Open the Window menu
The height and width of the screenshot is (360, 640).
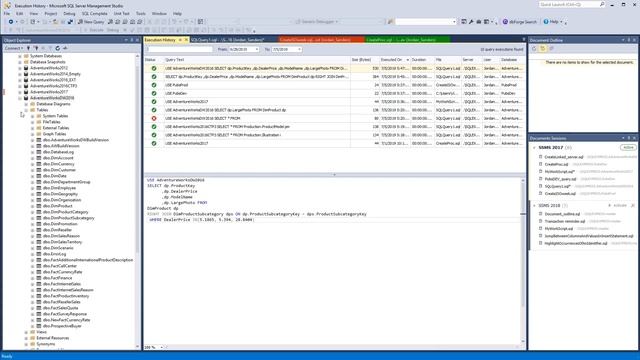(159, 13)
